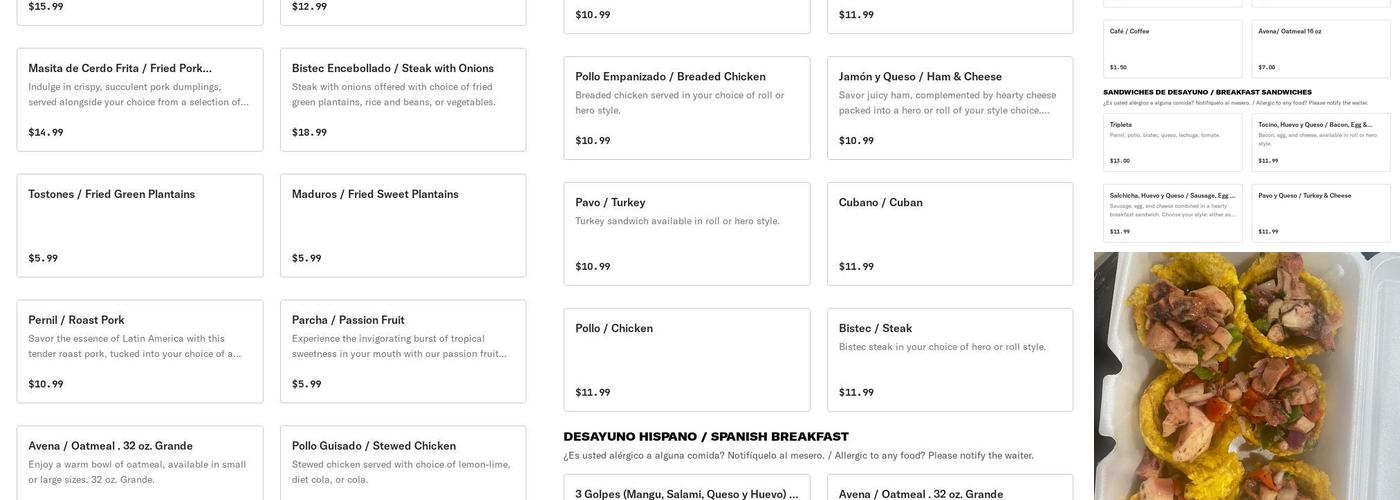Pick Pavo y Queso in menu preview
Viewport: 1400px width, 500px height.
(1321, 213)
